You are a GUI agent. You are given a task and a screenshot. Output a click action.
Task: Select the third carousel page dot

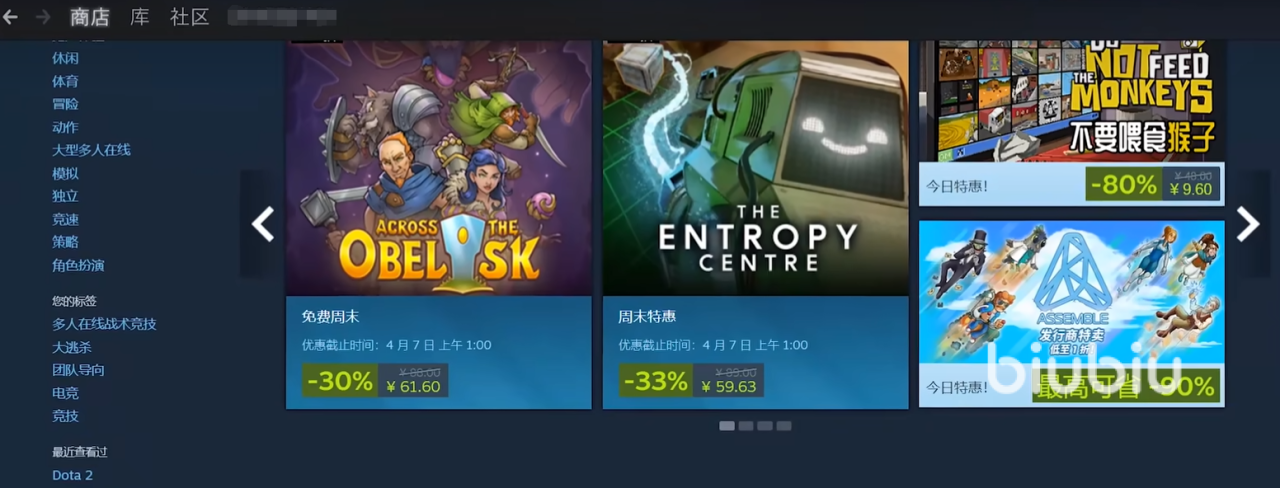click(x=765, y=426)
